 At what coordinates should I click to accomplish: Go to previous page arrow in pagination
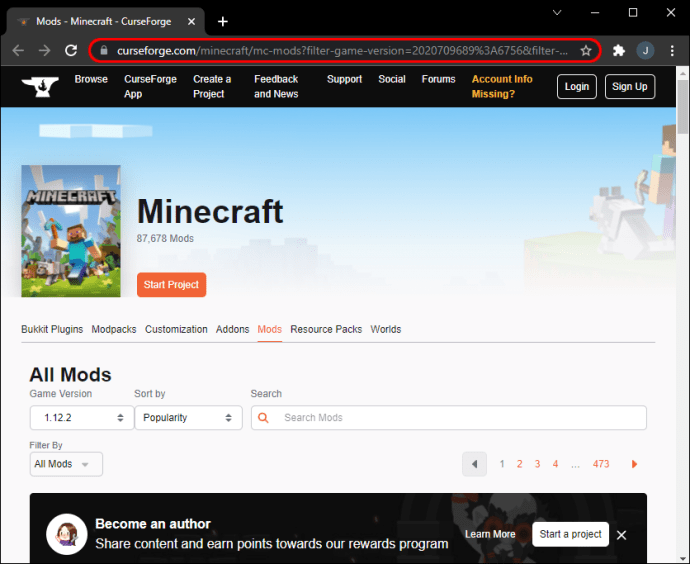(474, 464)
